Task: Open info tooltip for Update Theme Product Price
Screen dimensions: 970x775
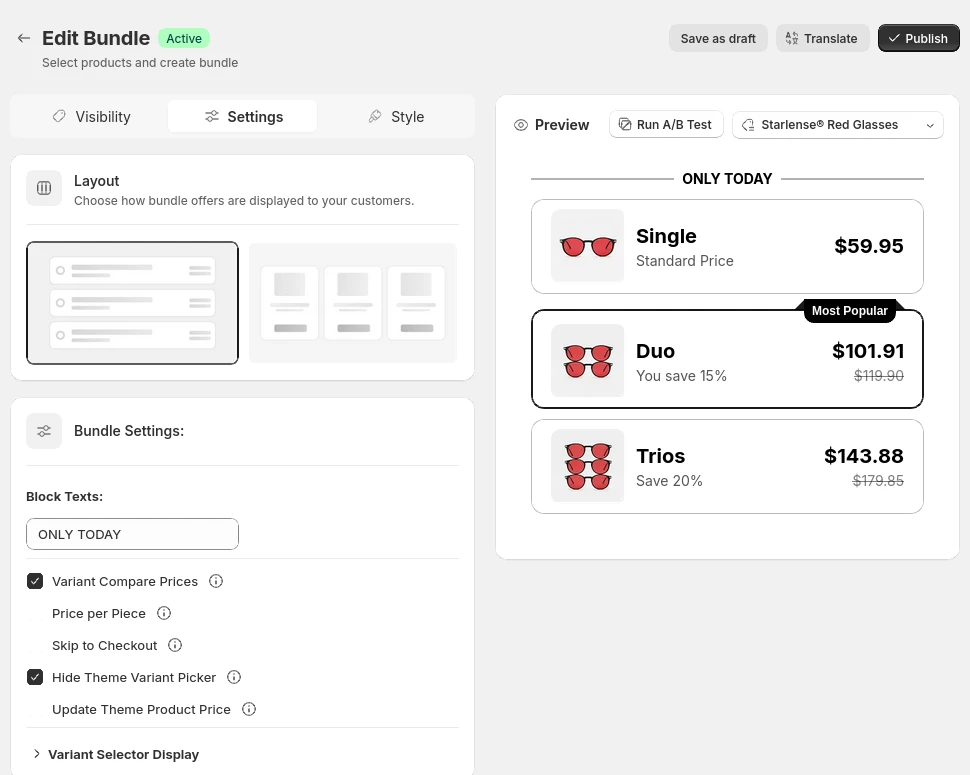Action: (249, 709)
